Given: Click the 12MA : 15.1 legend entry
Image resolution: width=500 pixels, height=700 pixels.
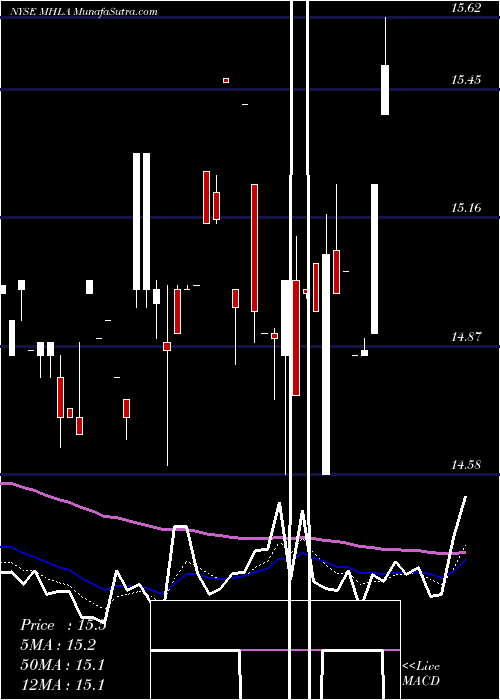Looking at the screenshot, I should pyautogui.click(x=62, y=684).
